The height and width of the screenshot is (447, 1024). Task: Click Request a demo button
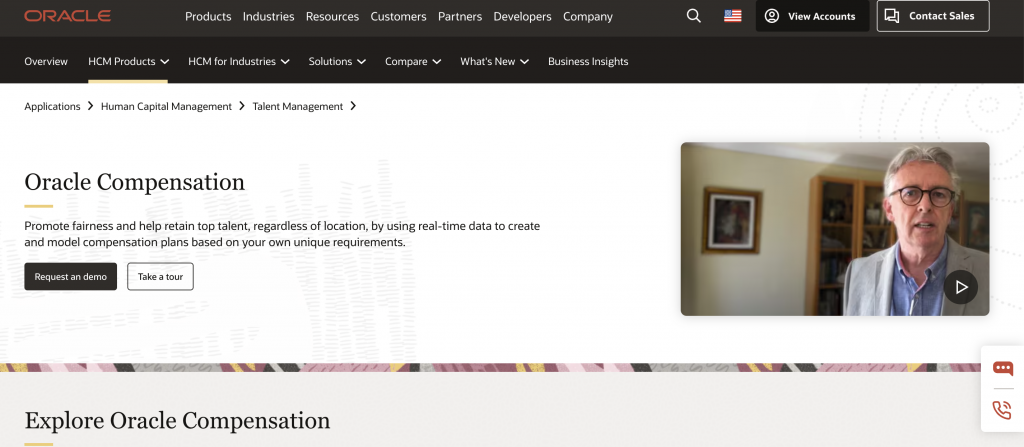(71, 276)
